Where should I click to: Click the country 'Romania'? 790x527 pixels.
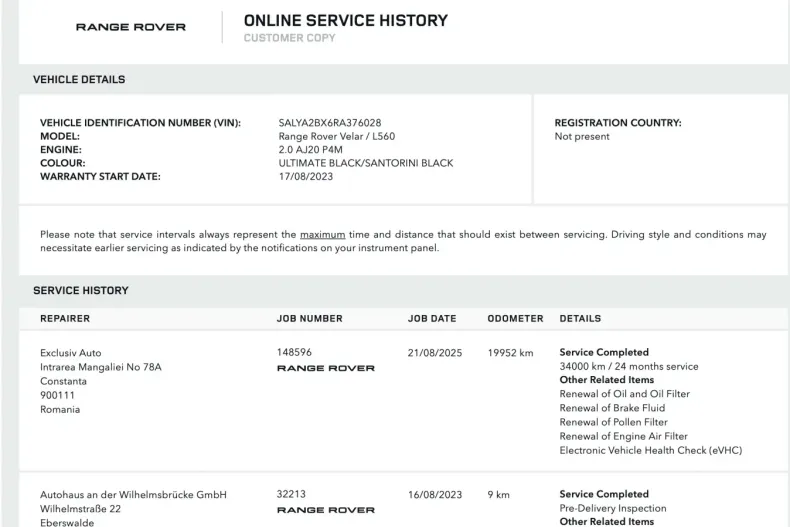click(60, 410)
